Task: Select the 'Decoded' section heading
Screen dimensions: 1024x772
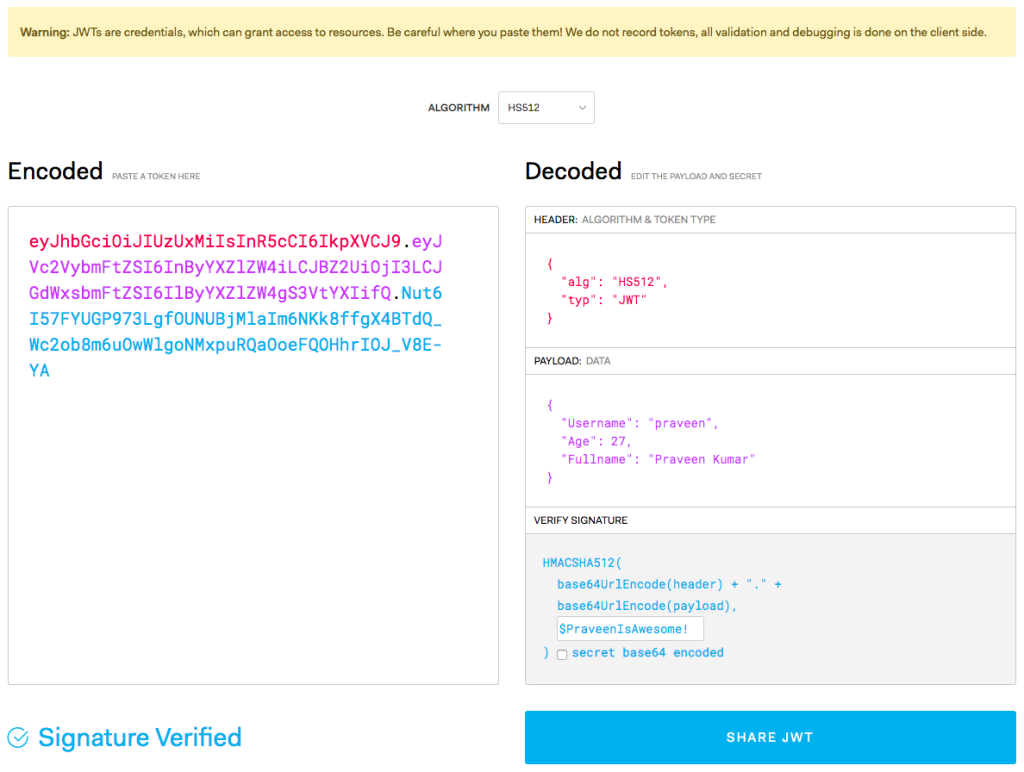Action: 573,171
